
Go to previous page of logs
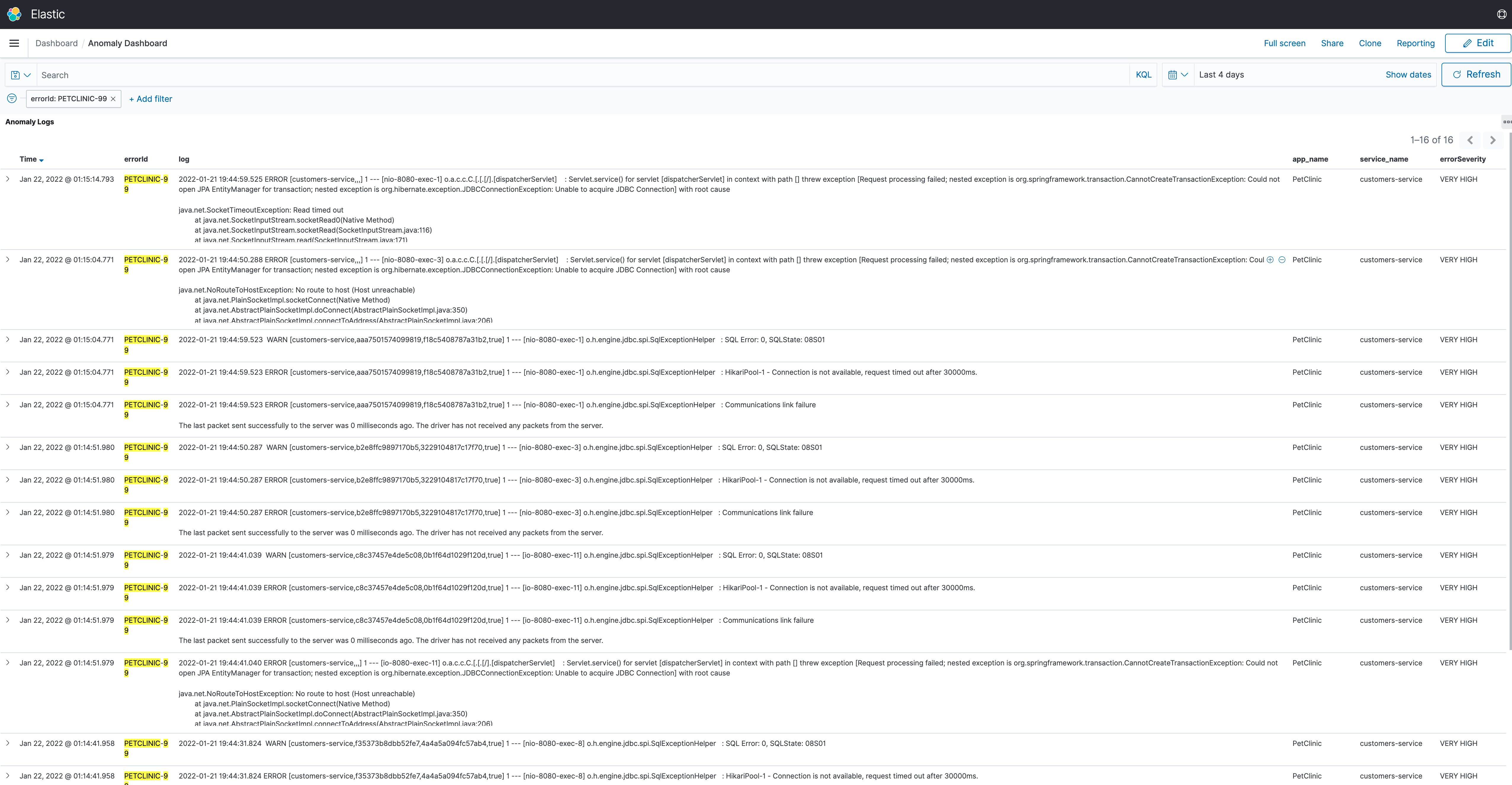click(1470, 140)
